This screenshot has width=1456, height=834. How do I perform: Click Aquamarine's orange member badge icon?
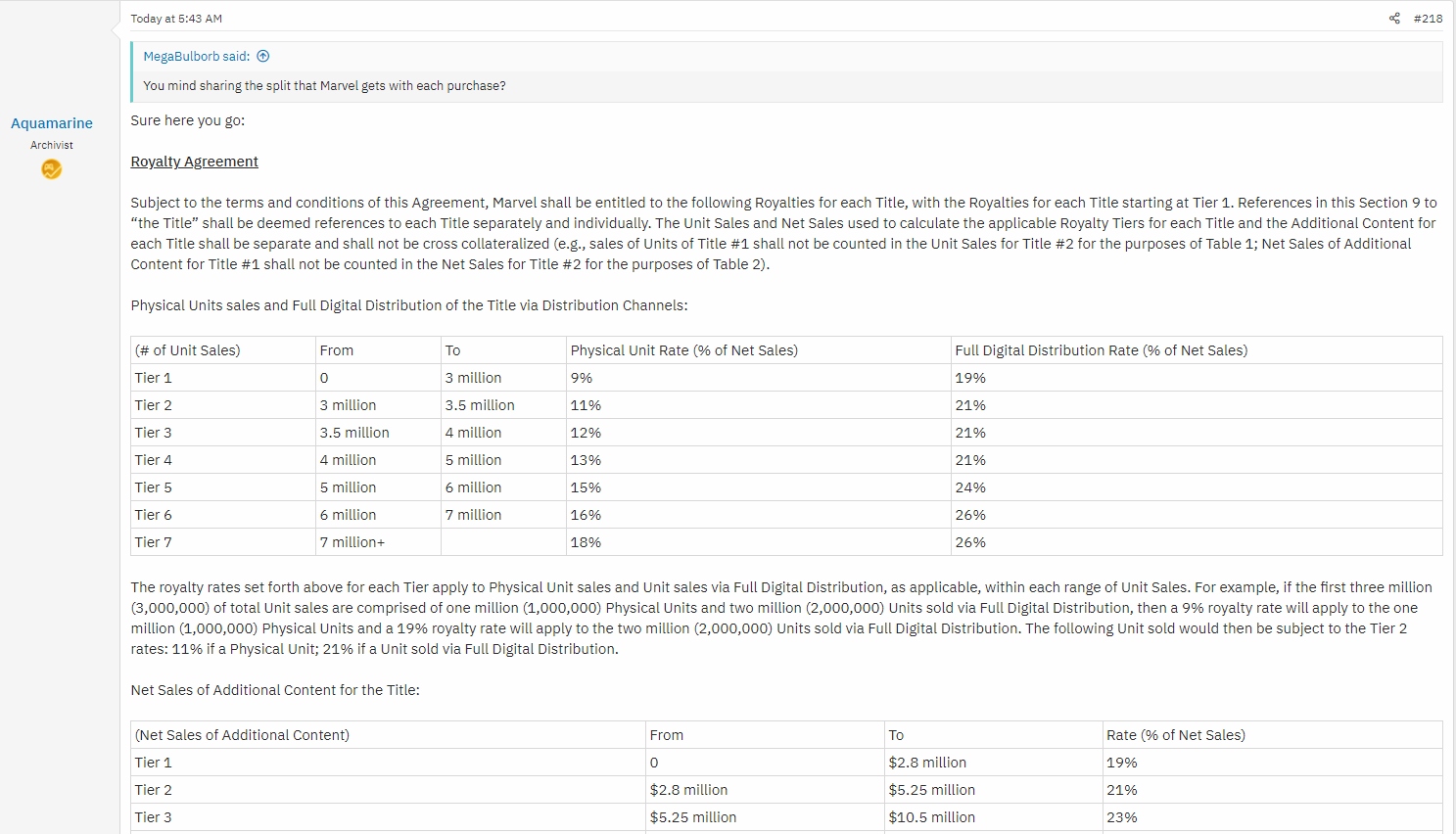tap(52, 169)
